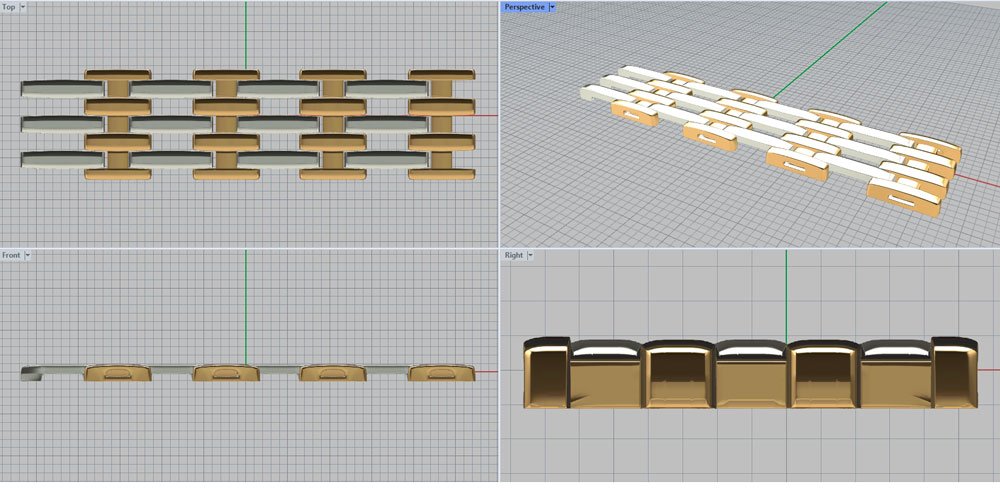Click the Perspective viewport title label

pos(524,7)
